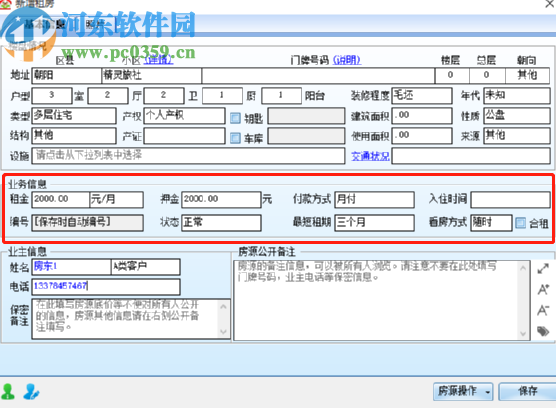This screenshot has height=408, width=556.
Task: Enable the 合租 checkbox
Action: pos(520,223)
